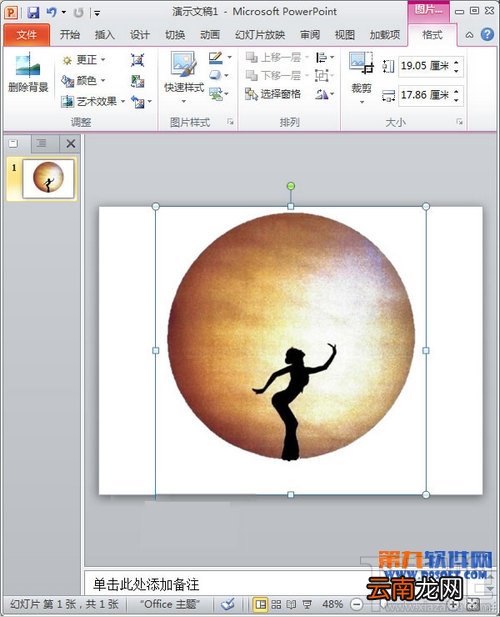Click Bring Forward (上移一层)

pyautogui.click(x=277, y=57)
